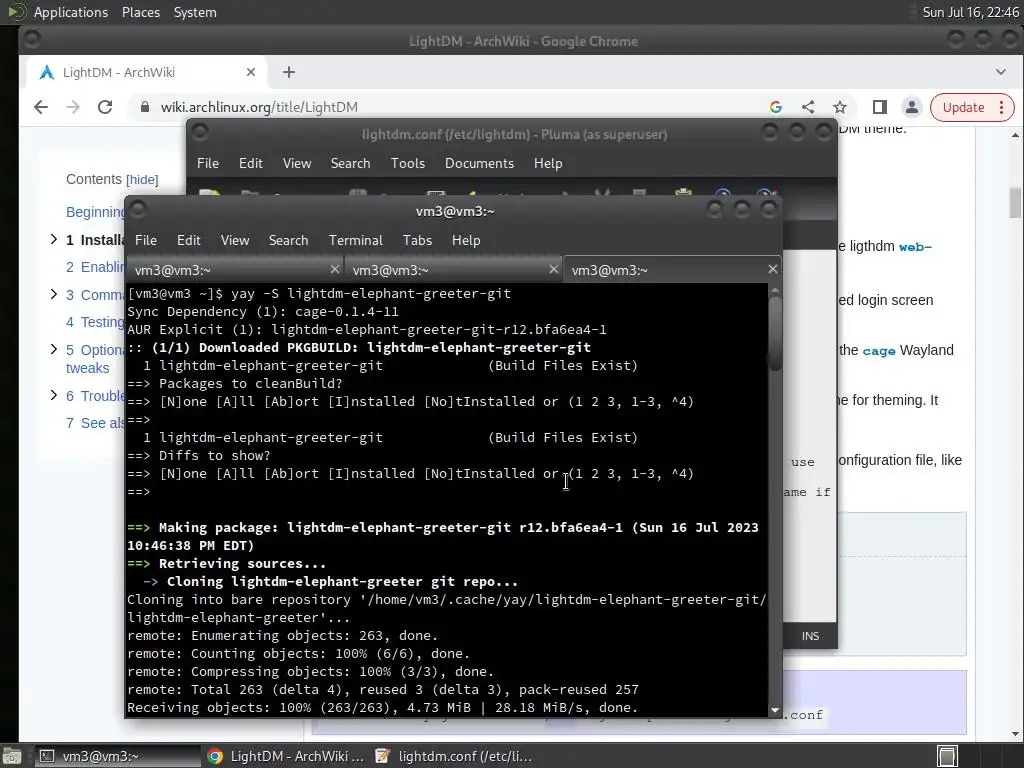1024x768 pixels.
Task: Open Beginning link in wiki contents
Action: point(95,212)
